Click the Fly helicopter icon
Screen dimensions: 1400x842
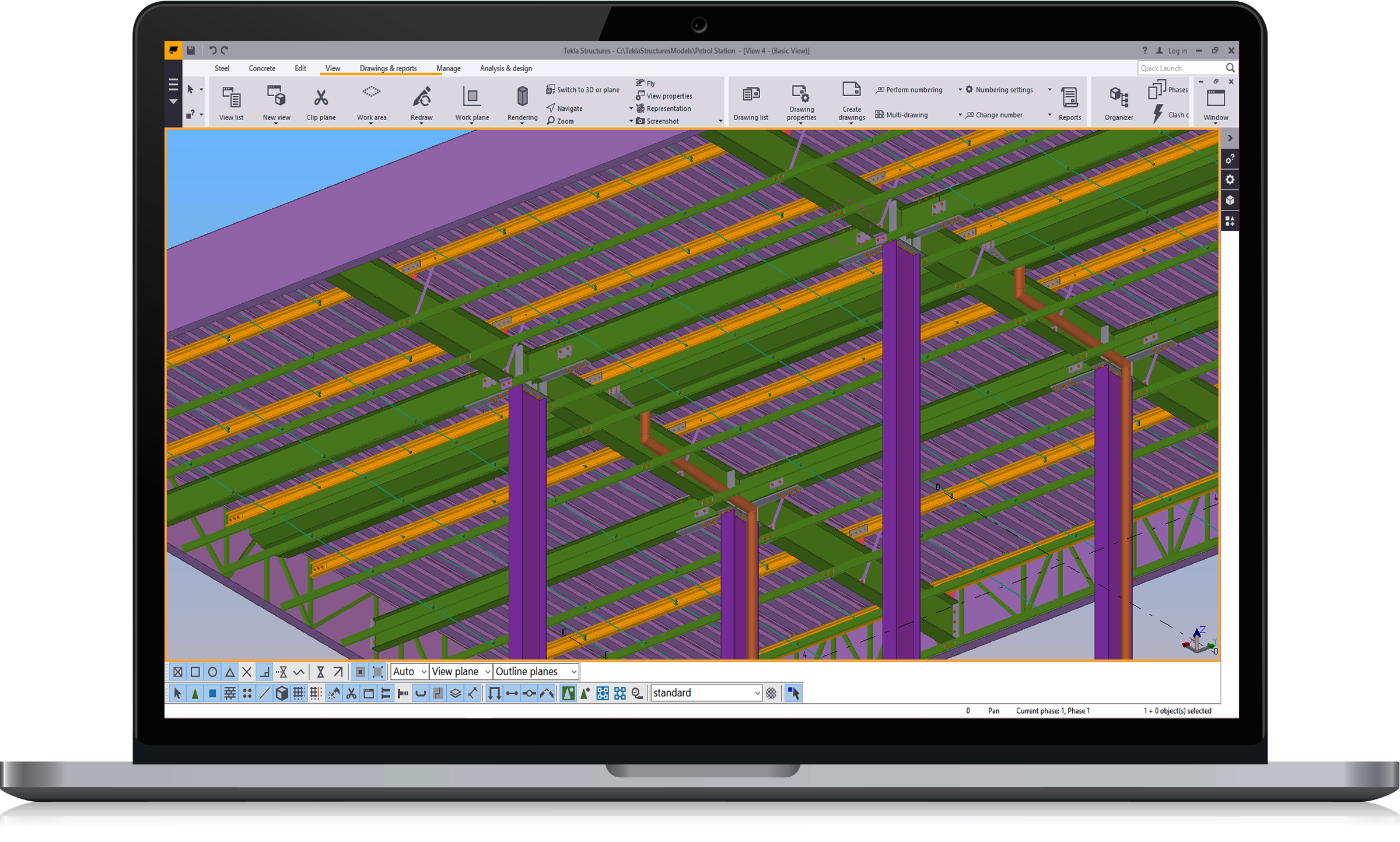click(640, 83)
